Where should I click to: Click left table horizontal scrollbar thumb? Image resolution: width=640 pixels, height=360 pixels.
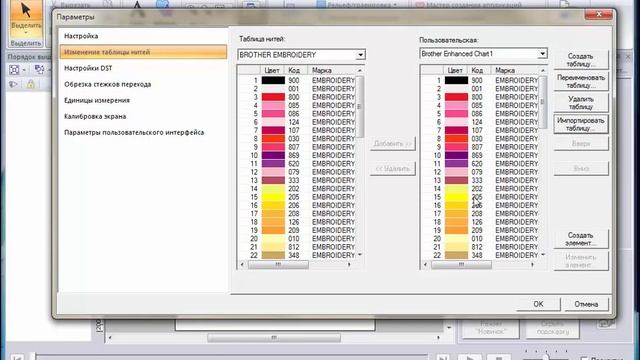[x=278, y=264]
